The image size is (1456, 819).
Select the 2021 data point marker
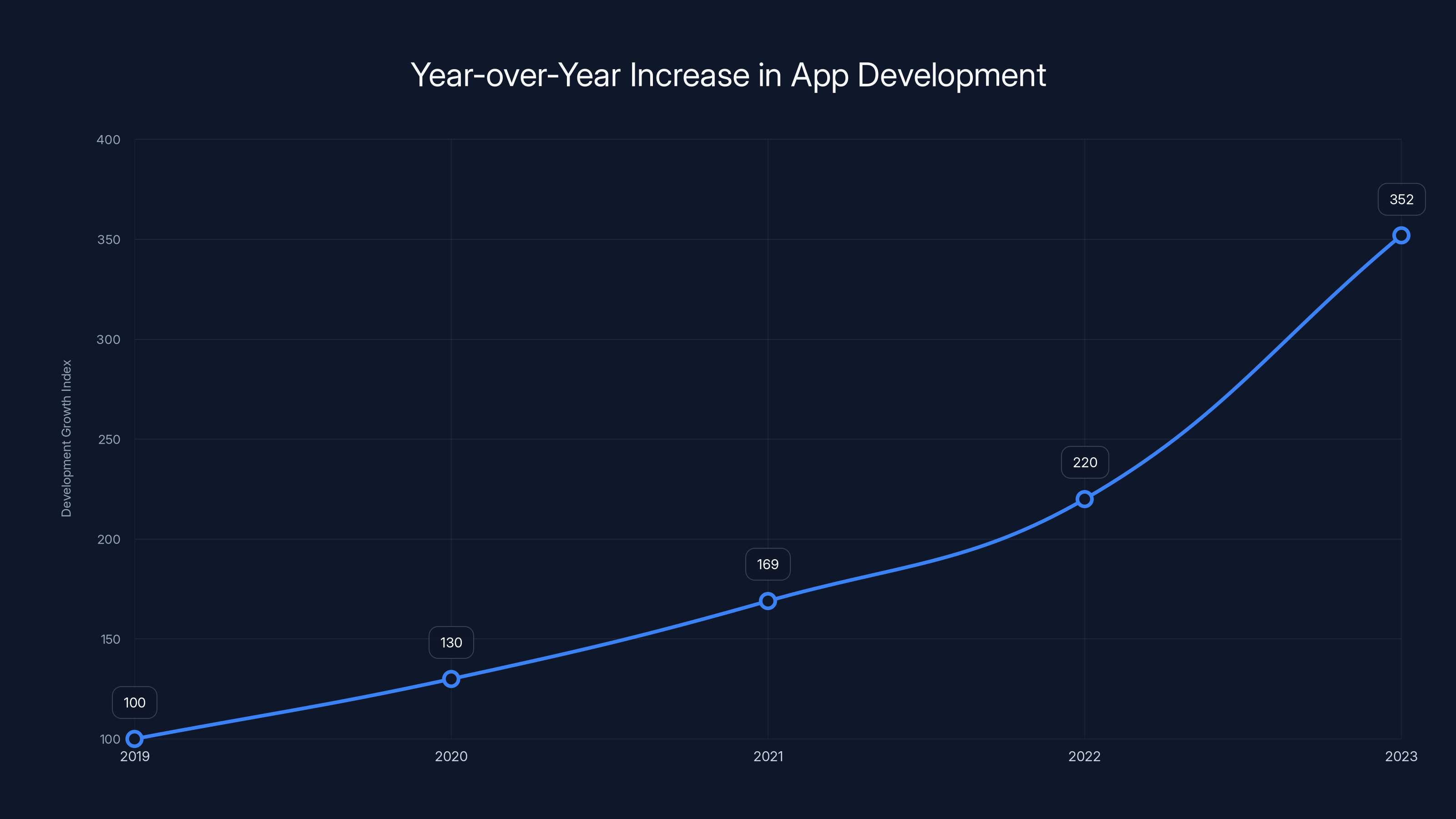pos(768,601)
